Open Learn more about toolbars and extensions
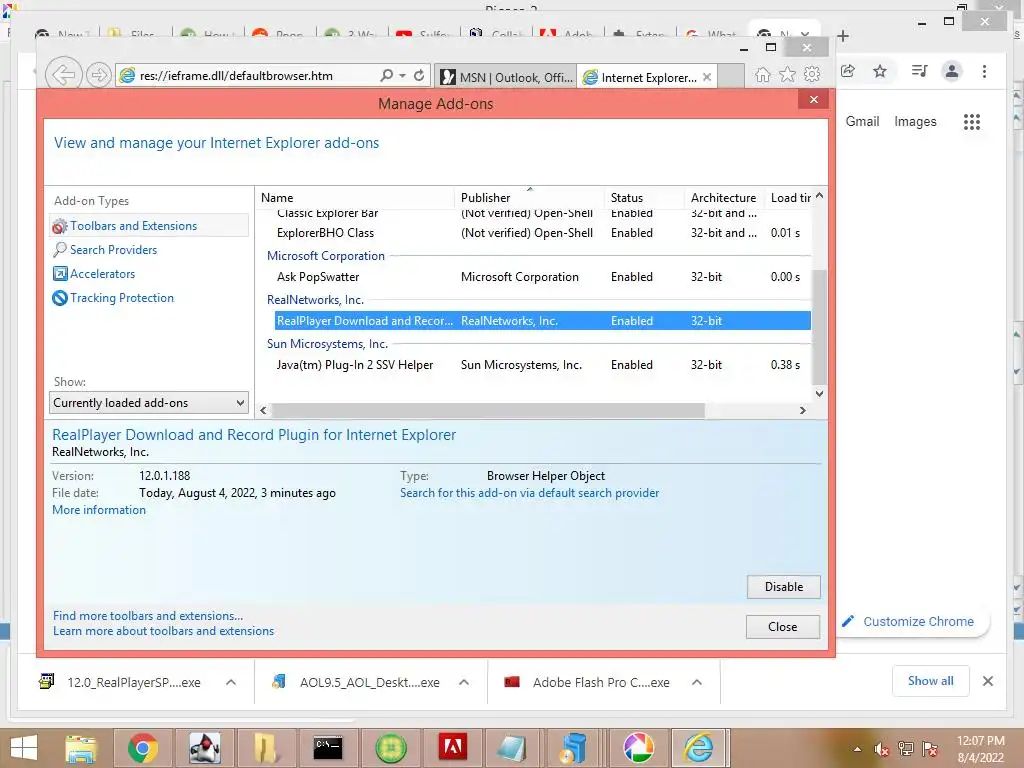 coord(163,631)
